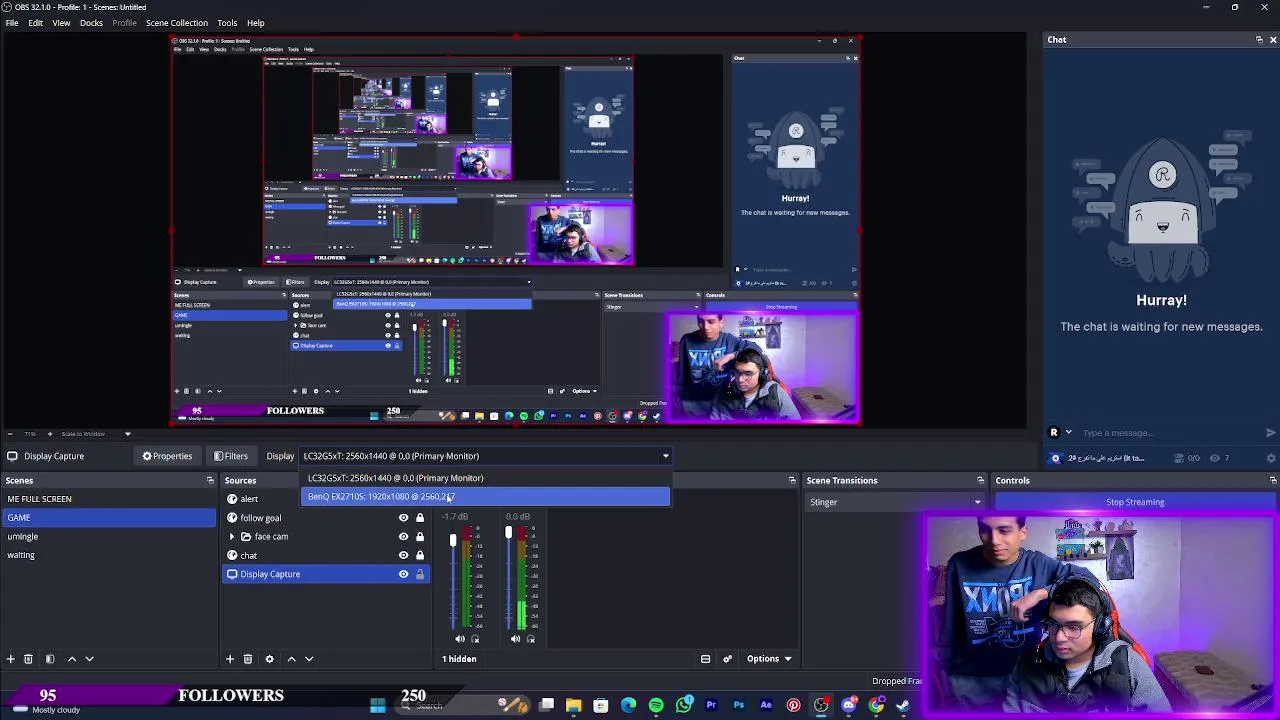Open monitoring settings for first audio channel
Viewport: 1280px width, 720px height.
475,639
